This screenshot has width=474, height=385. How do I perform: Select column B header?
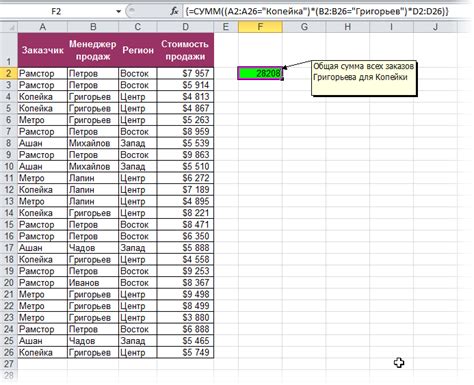click(93, 27)
